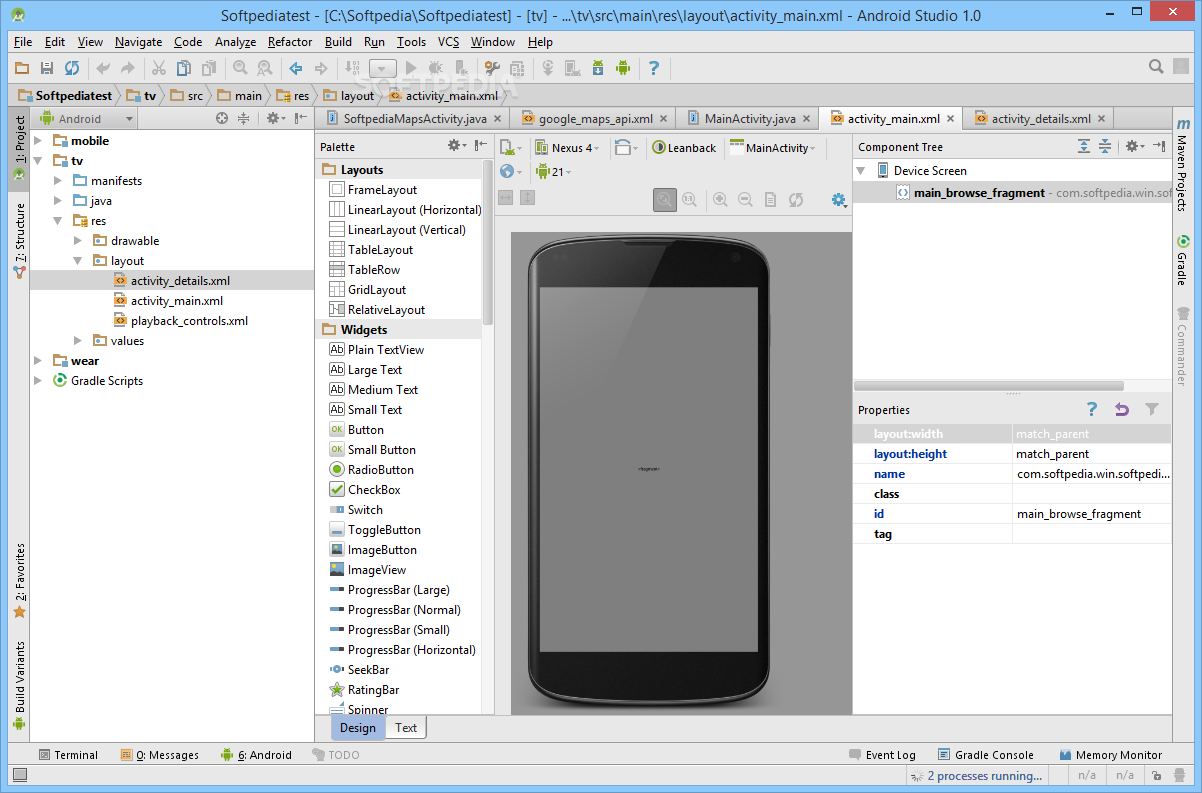Image resolution: width=1202 pixels, height=793 pixels.
Task: Click the Properties filter funnel icon
Action: [1152, 409]
